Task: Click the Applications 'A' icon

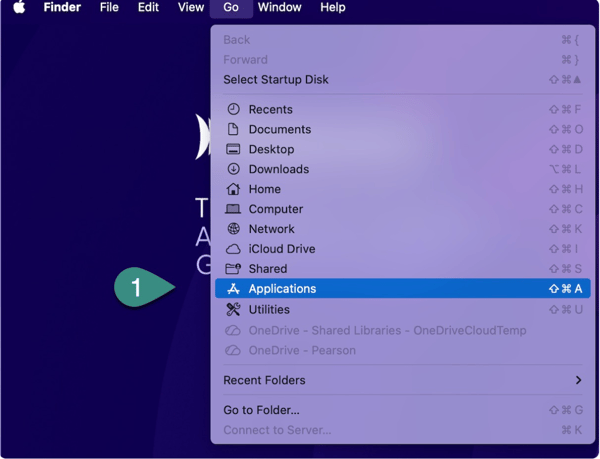Action: [x=233, y=289]
